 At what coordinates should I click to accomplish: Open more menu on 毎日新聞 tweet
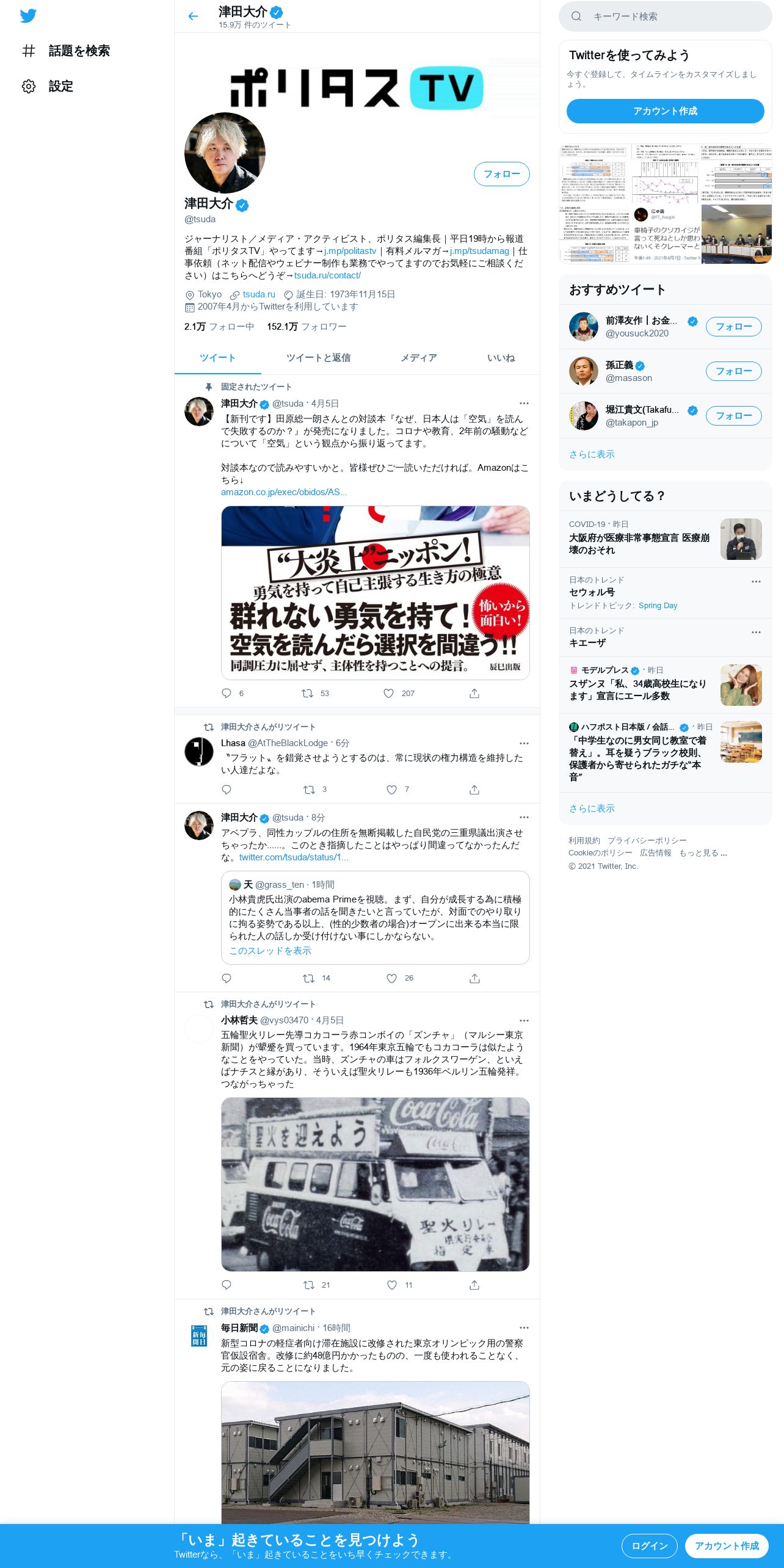(x=524, y=1328)
